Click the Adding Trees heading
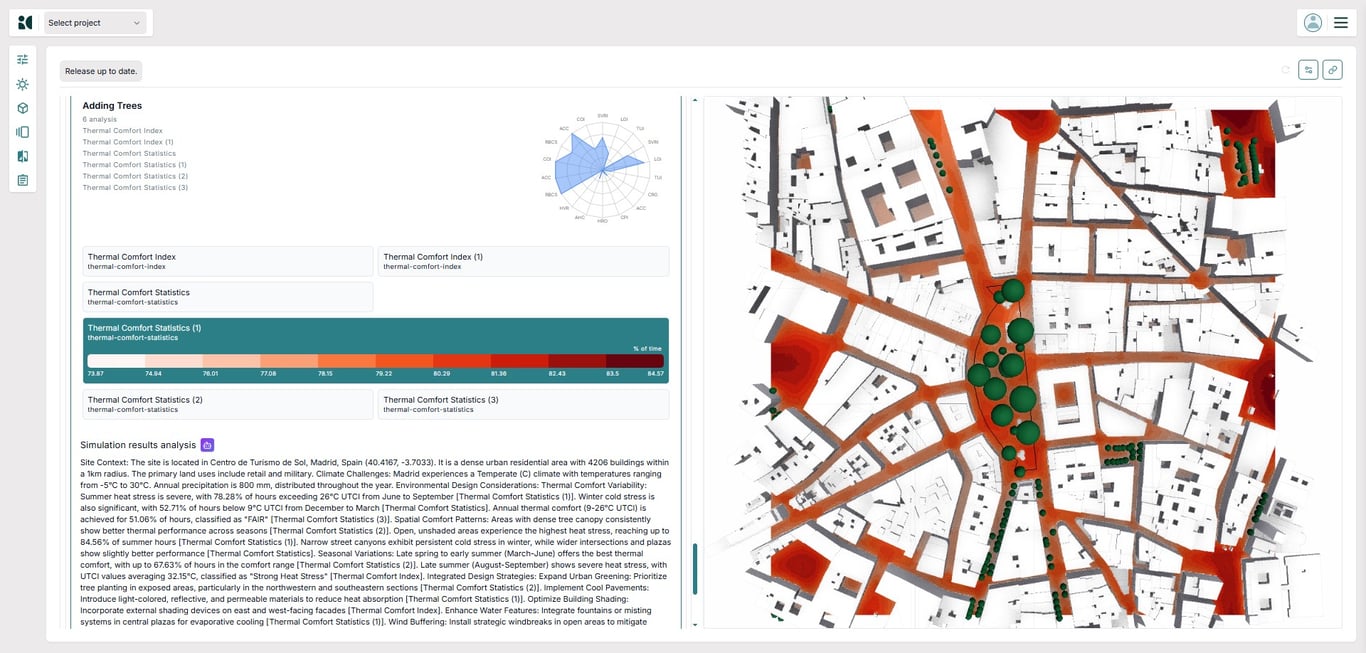Screen dimensions: 1366x653 tap(112, 105)
